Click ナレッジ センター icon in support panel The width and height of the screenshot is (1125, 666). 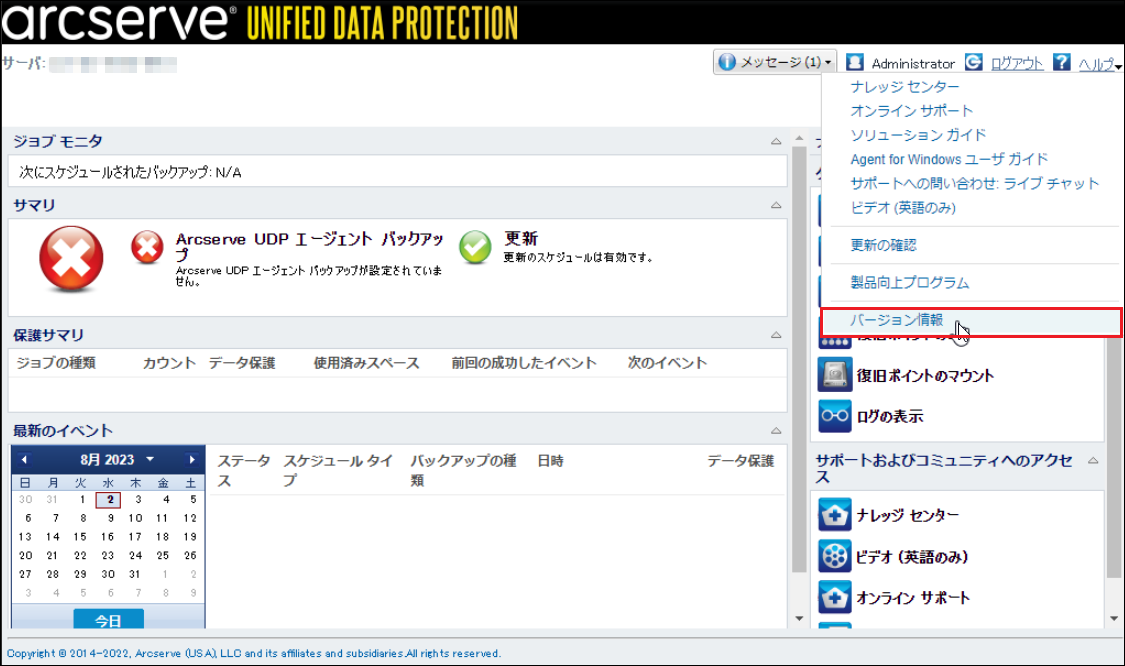tap(835, 515)
